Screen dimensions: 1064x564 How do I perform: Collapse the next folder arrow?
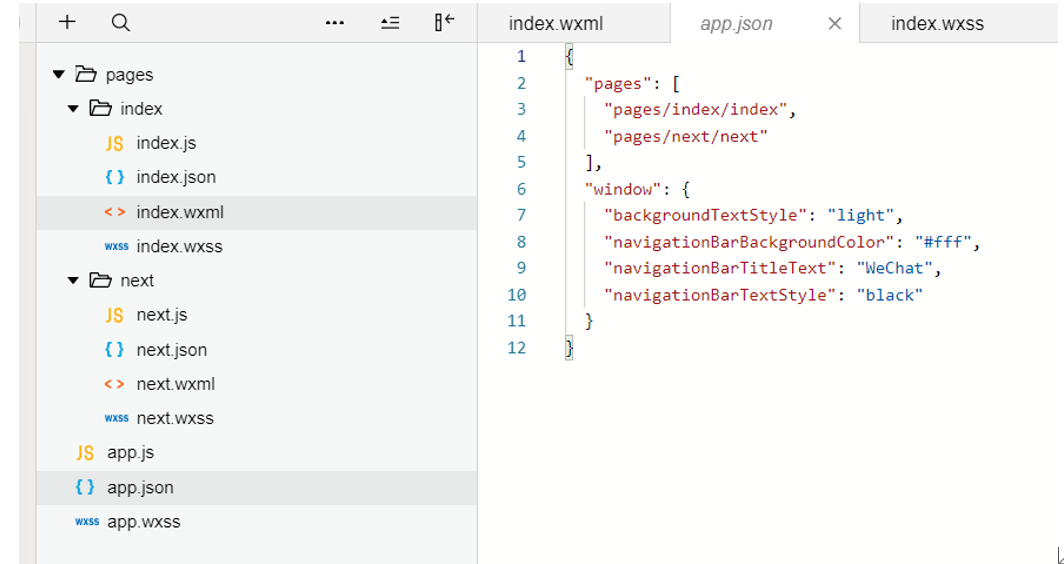(73, 280)
